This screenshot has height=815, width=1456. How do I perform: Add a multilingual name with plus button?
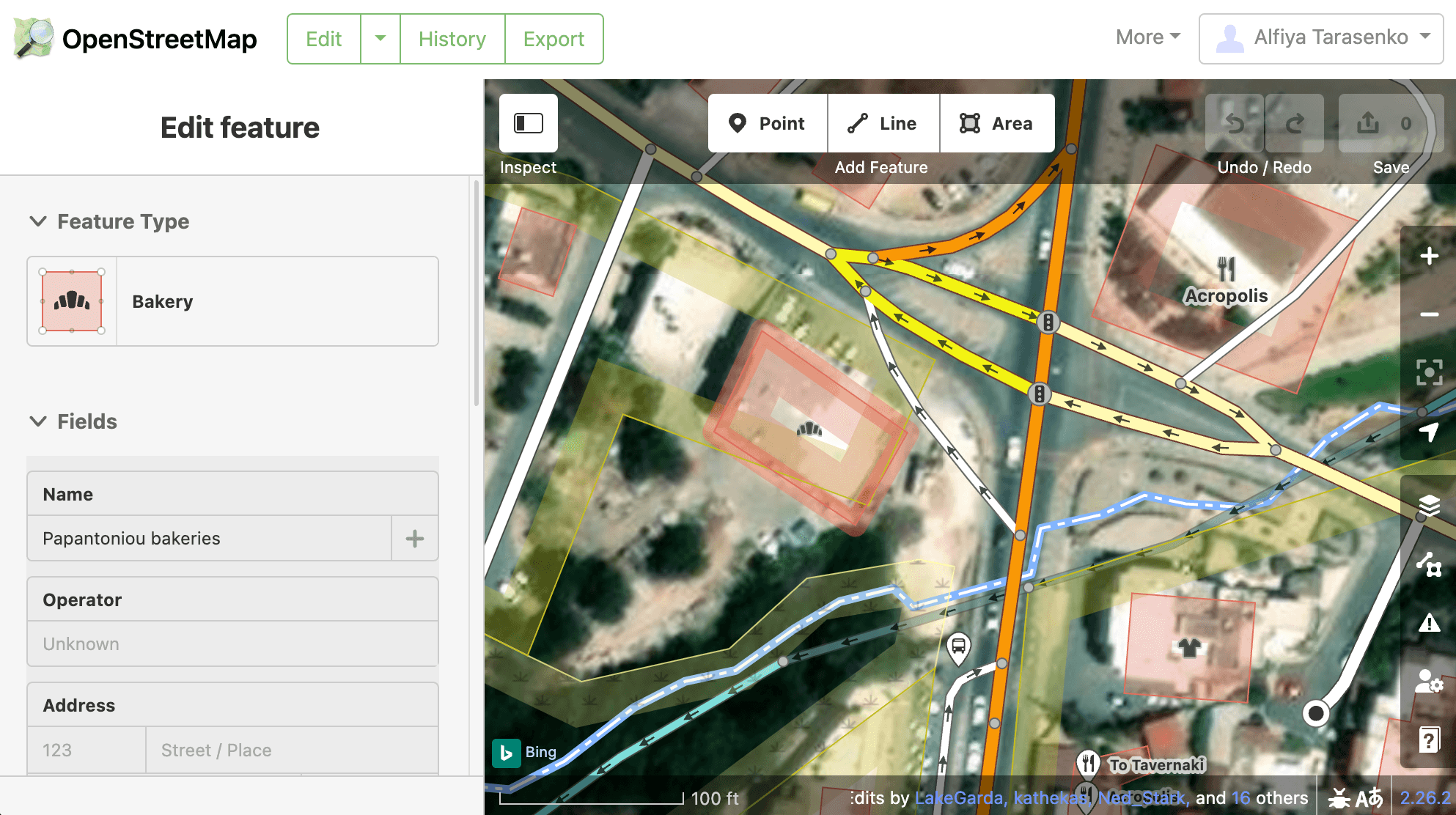coord(415,539)
